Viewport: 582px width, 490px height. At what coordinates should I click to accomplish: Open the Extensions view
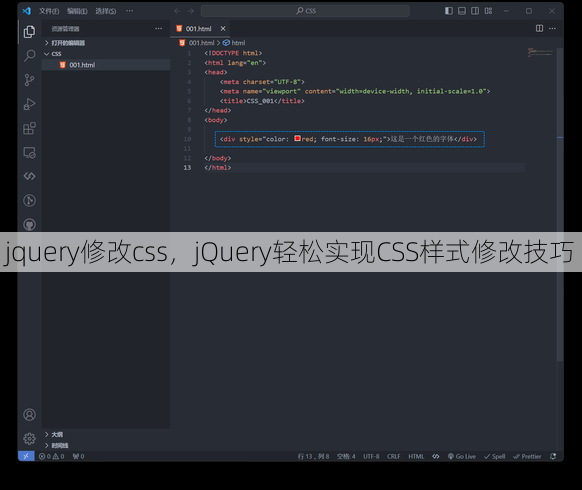point(29,128)
